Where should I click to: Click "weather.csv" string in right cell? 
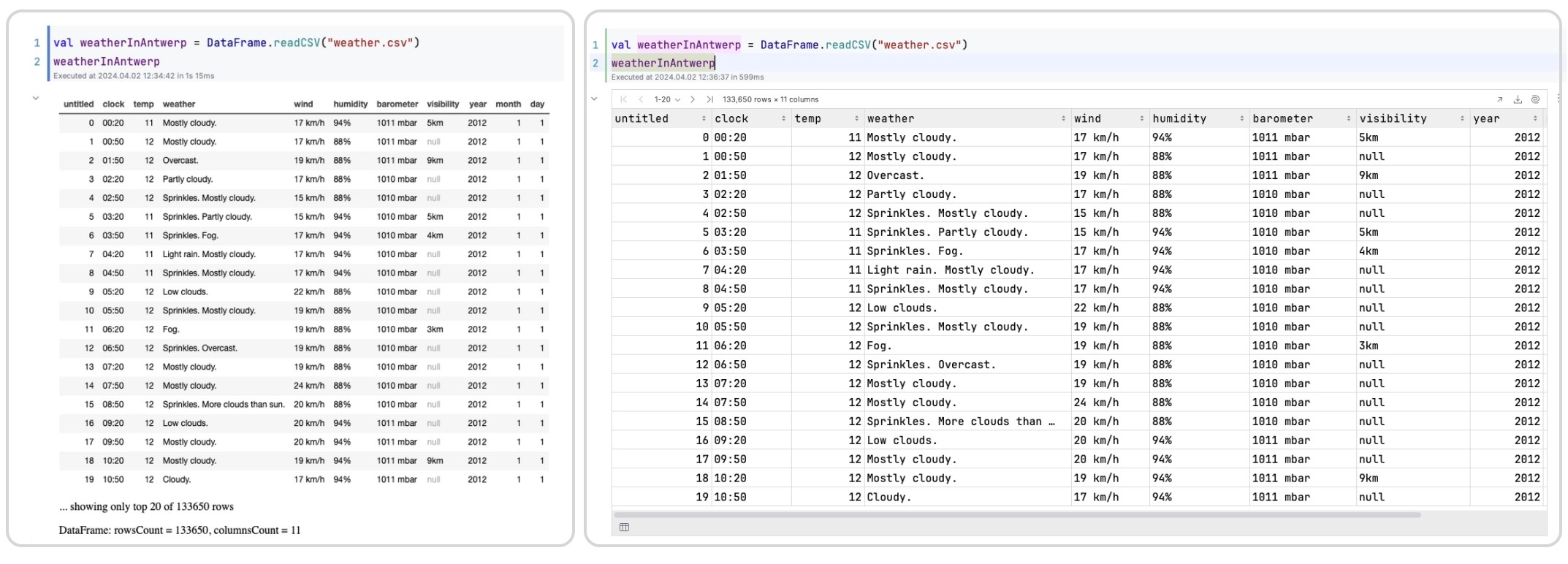coord(918,45)
